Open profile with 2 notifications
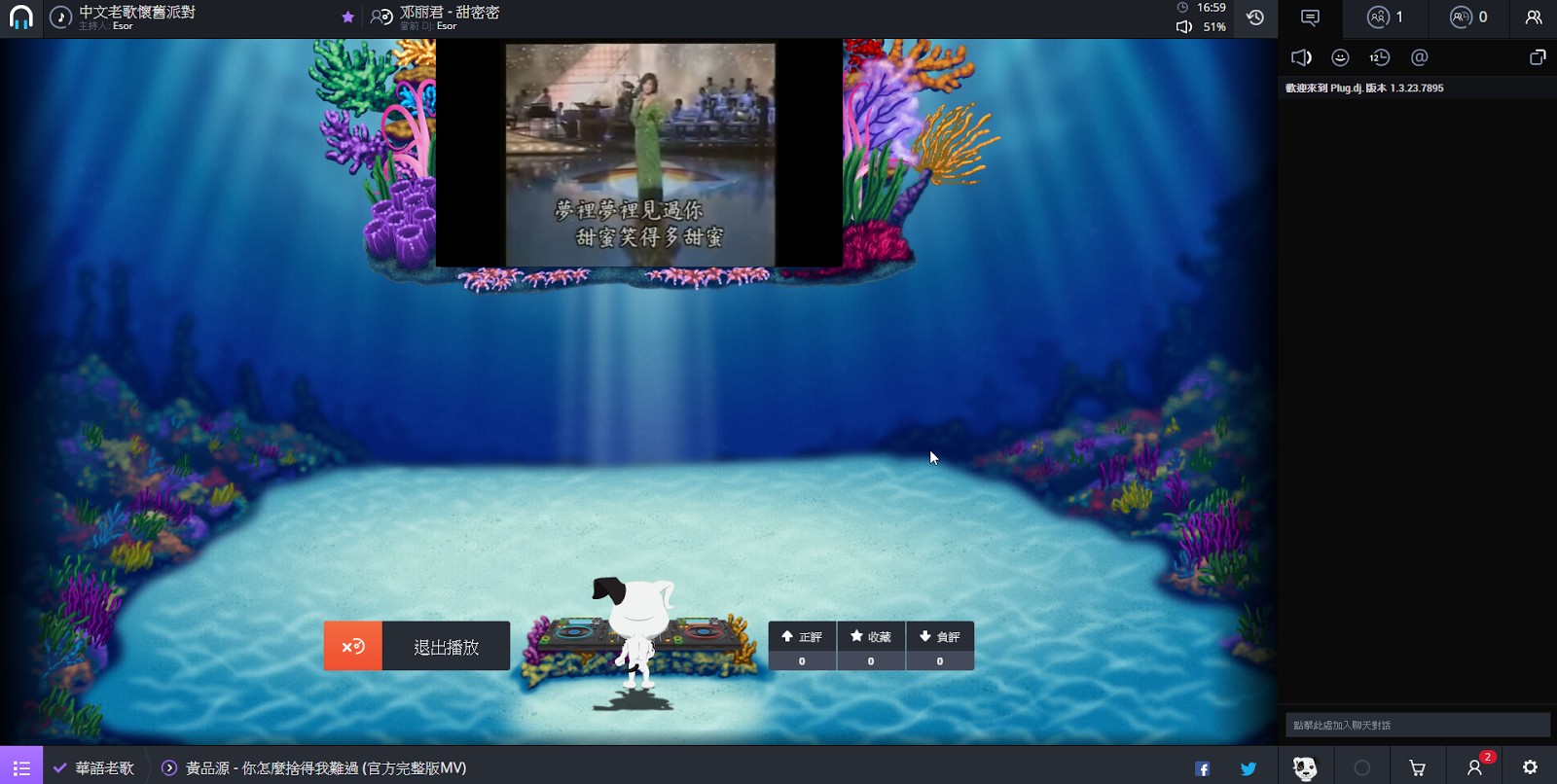Screen dimensions: 1557x784 1475,767
